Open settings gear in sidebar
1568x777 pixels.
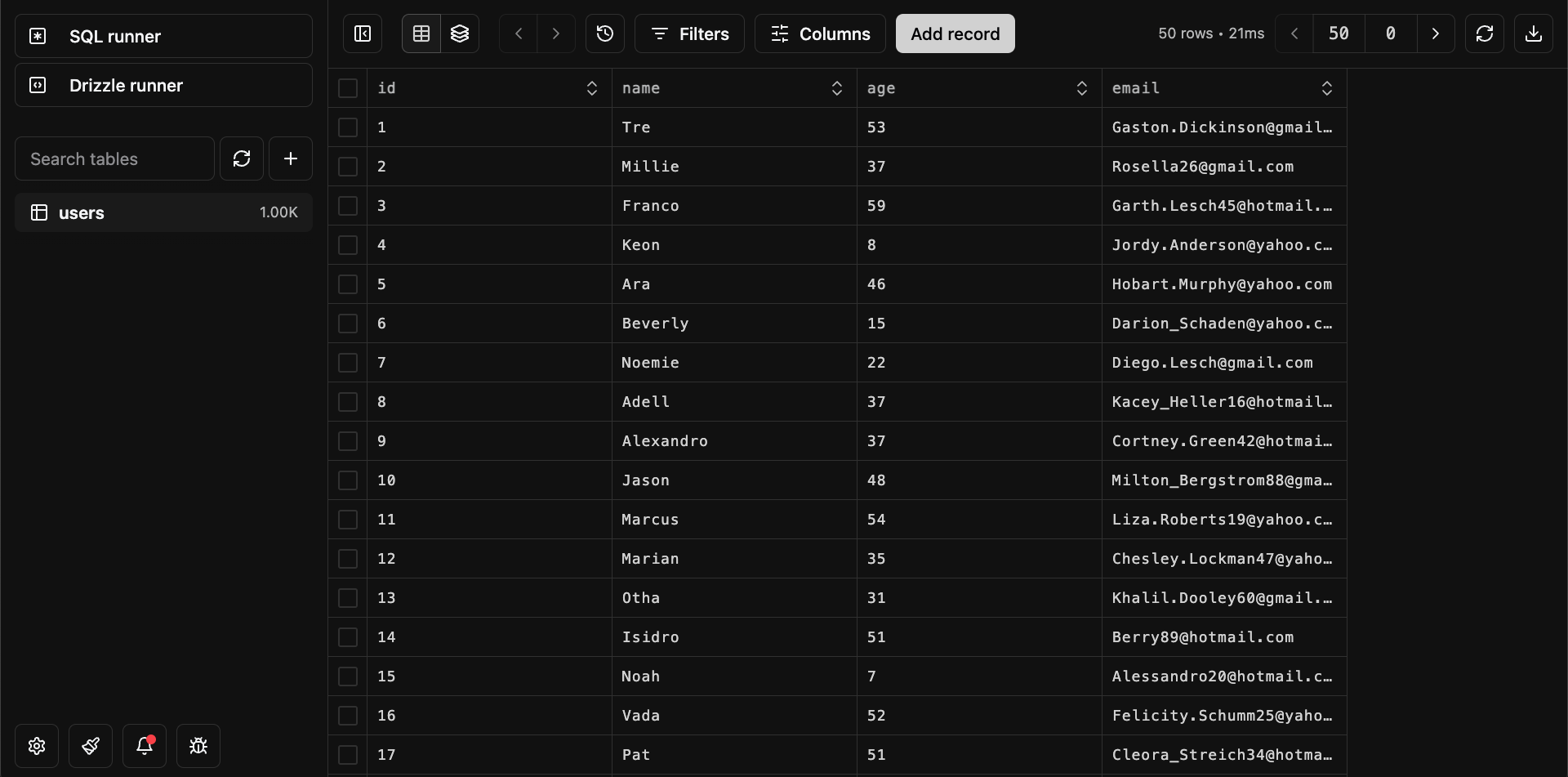click(x=37, y=746)
